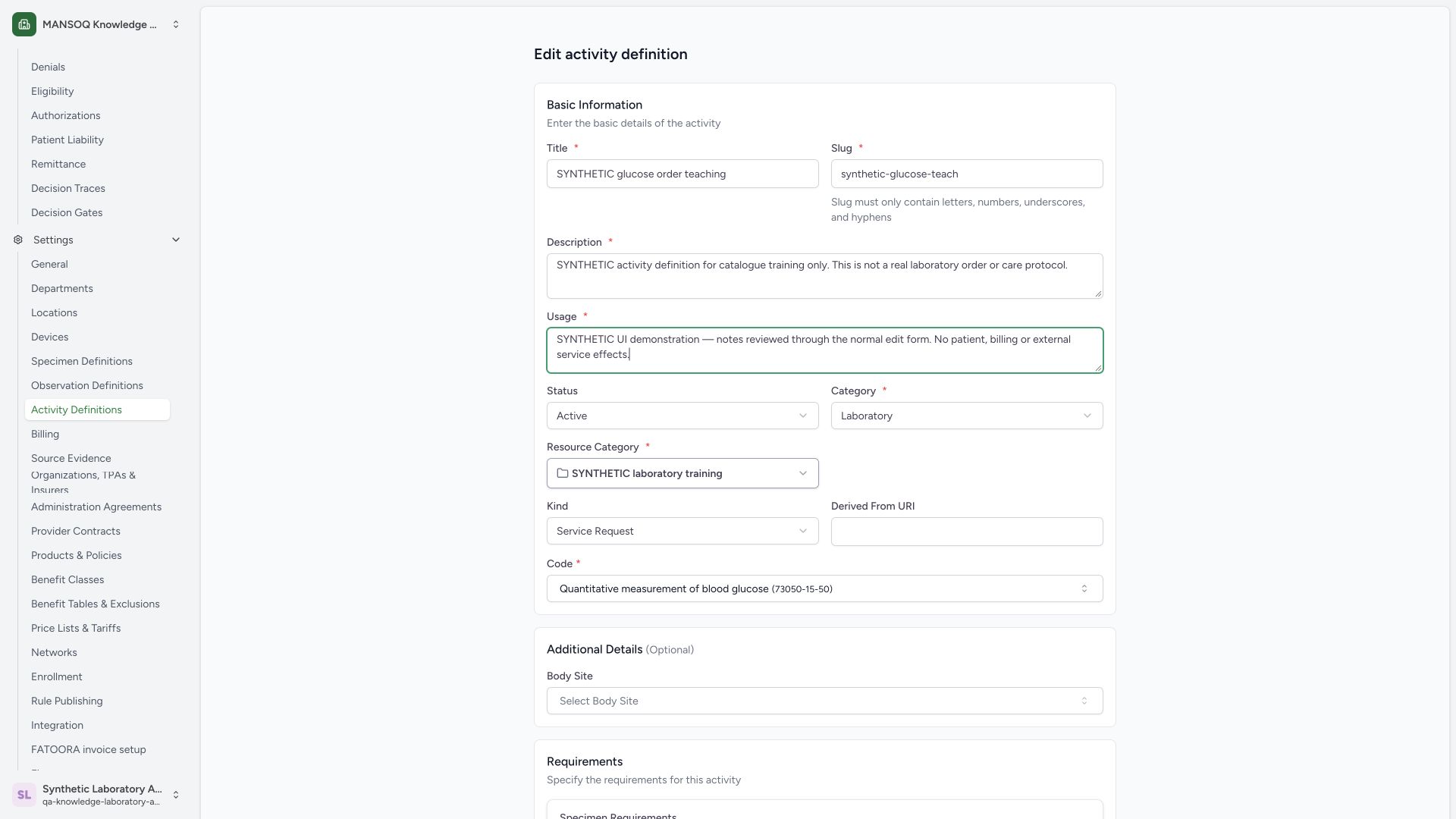The width and height of the screenshot is (1456, 819).
Task: Click the MANSOQ Knowledge green logo icon
Action: click(x=24, y=24)
